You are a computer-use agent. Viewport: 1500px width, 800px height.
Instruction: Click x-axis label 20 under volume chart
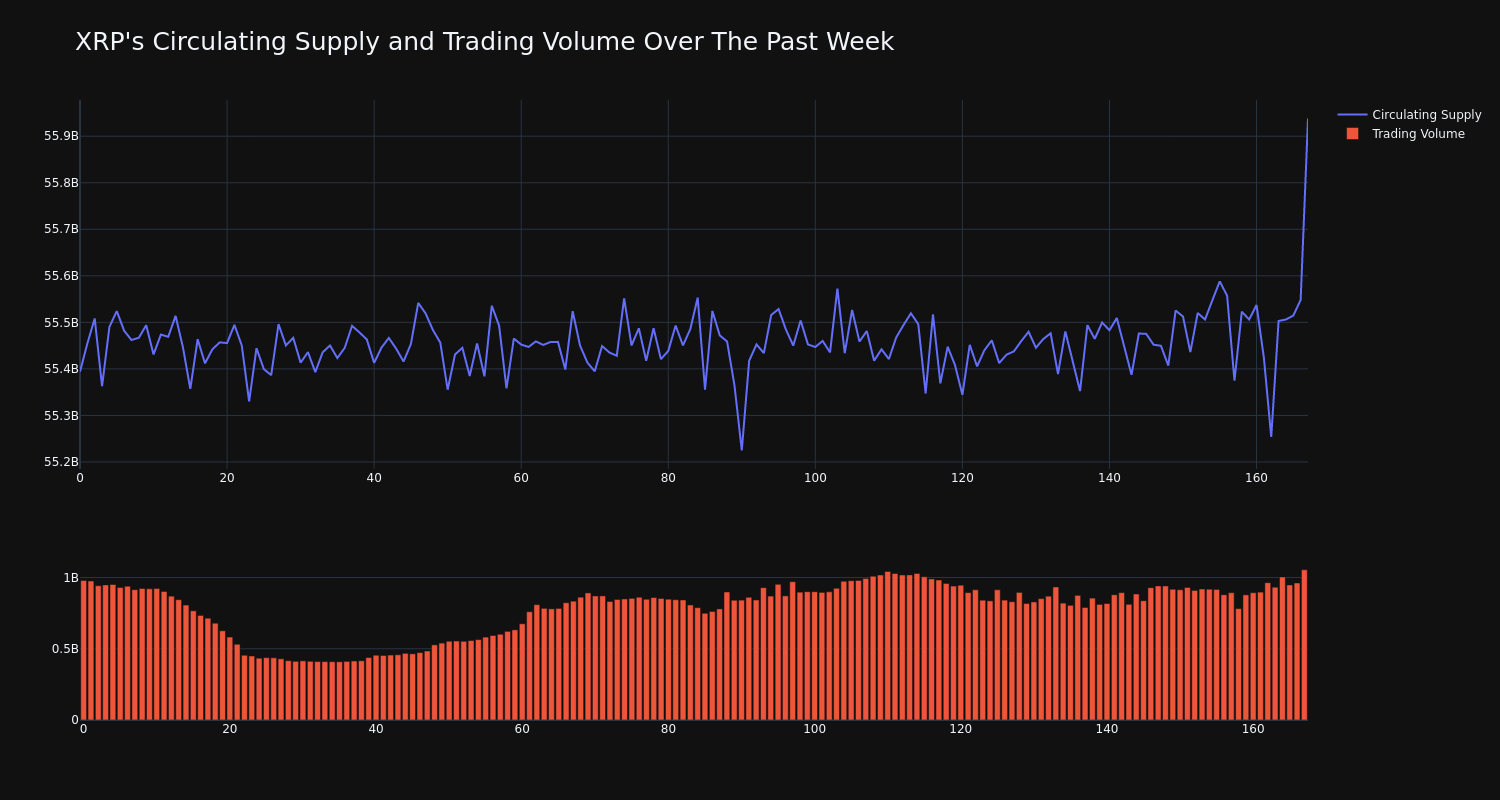click(230, 729)
